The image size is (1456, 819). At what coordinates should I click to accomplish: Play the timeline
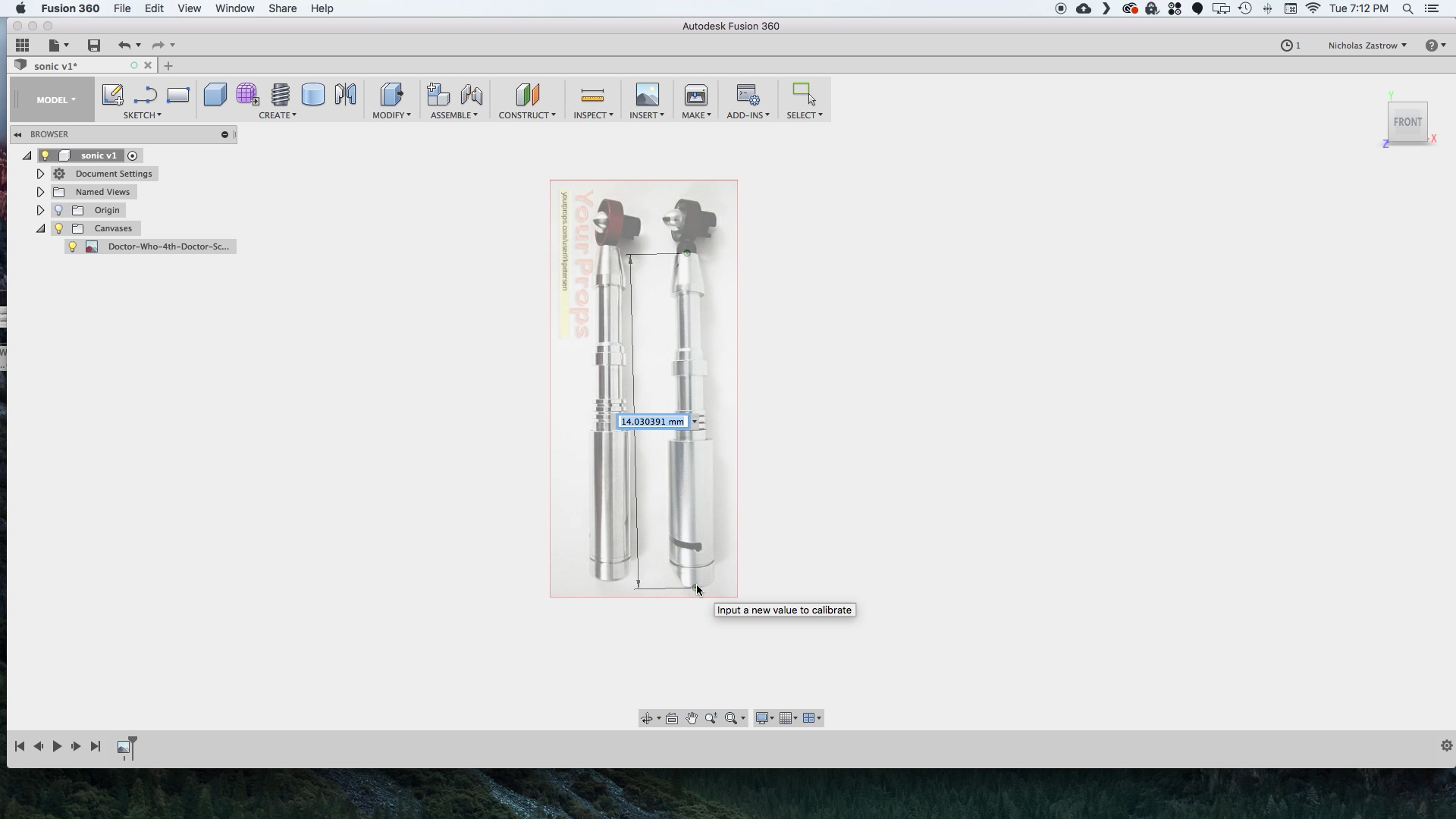point(57,747)
